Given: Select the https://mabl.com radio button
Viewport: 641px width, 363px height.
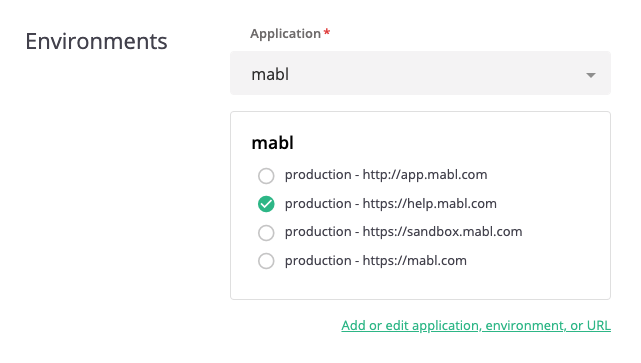Looking at the screenshot, I should click(x=266, y=261).
